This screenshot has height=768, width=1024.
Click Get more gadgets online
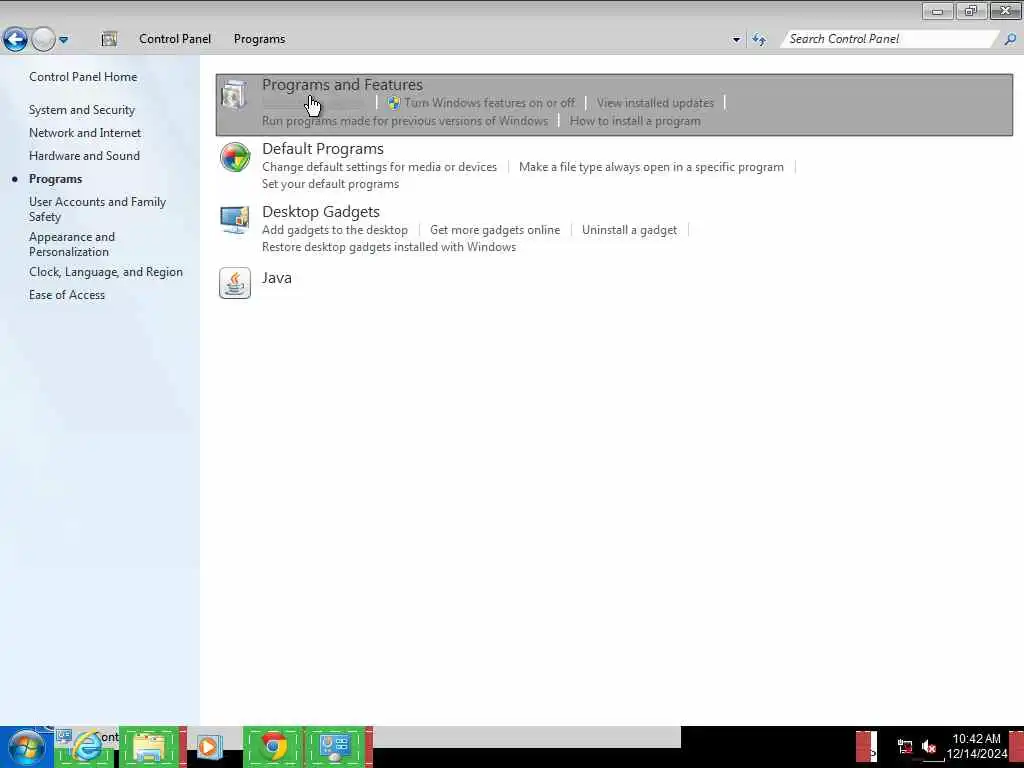(x=495, y=230)
